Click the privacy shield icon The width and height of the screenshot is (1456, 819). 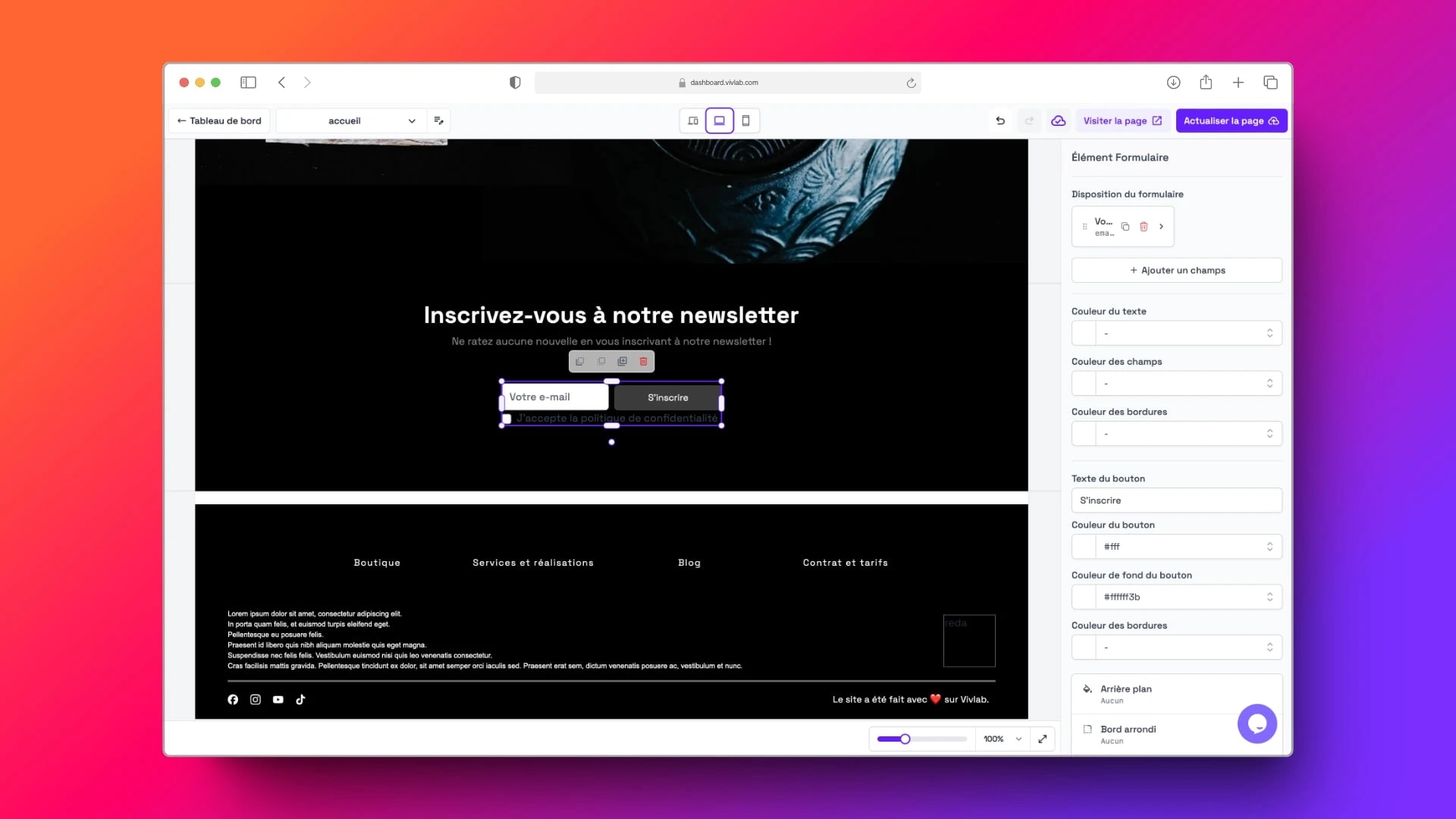point(515,83)
